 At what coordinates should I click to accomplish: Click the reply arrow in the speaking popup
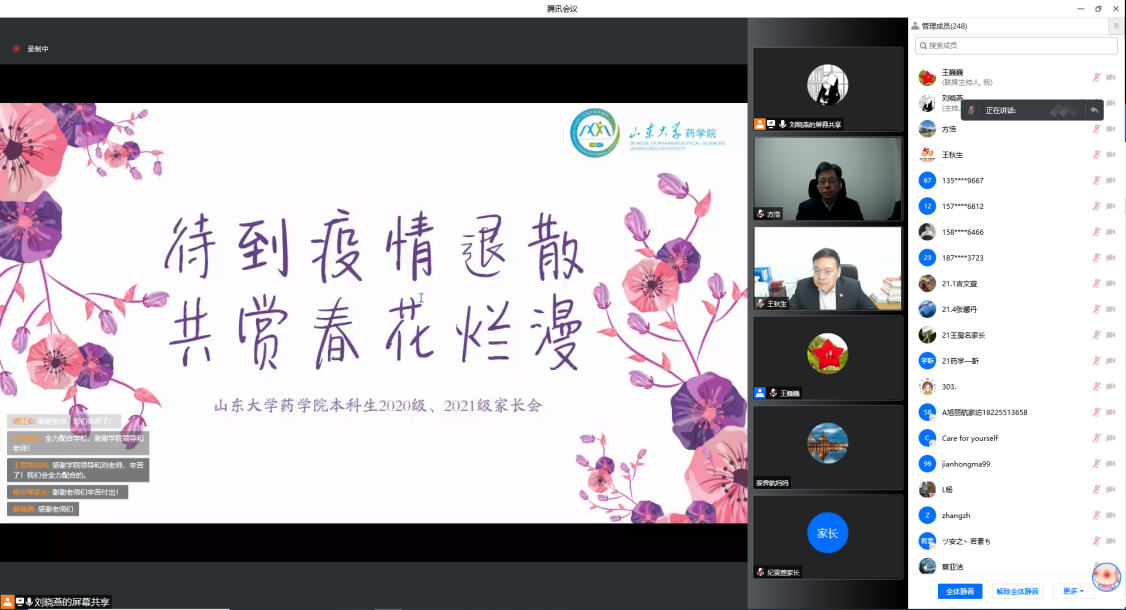pos(1094,110)
